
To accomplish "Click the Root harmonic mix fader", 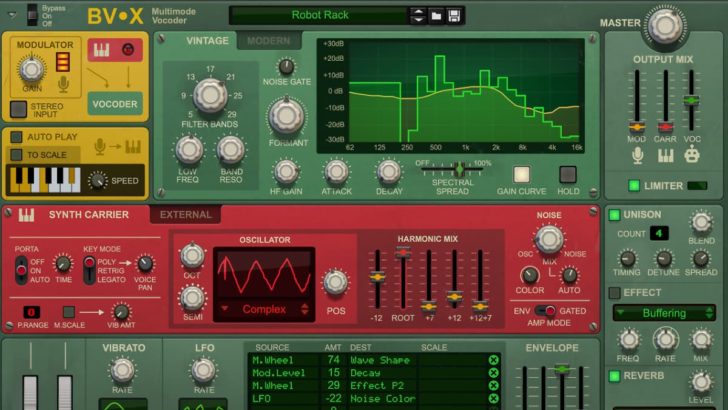I will click(403, 253).
